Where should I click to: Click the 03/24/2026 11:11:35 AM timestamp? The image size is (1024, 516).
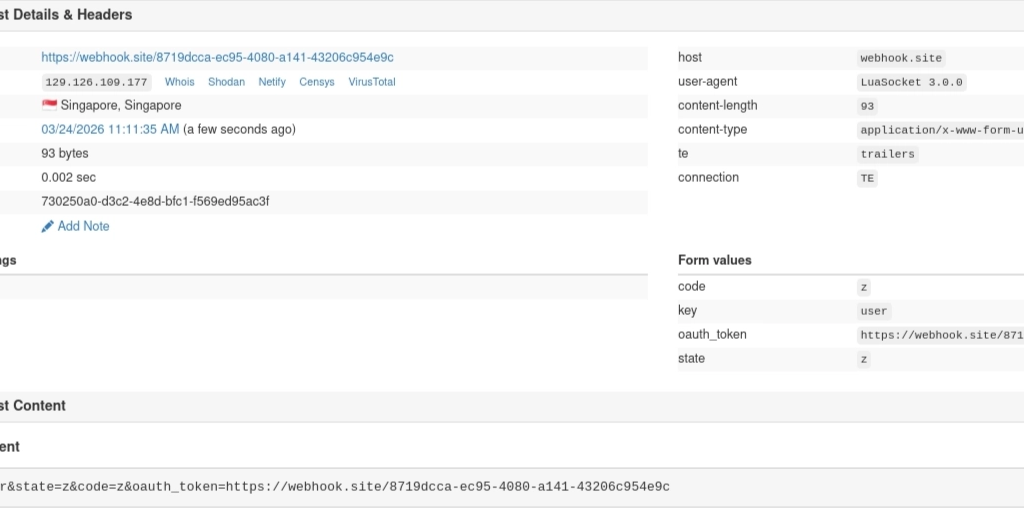(110, 129)
